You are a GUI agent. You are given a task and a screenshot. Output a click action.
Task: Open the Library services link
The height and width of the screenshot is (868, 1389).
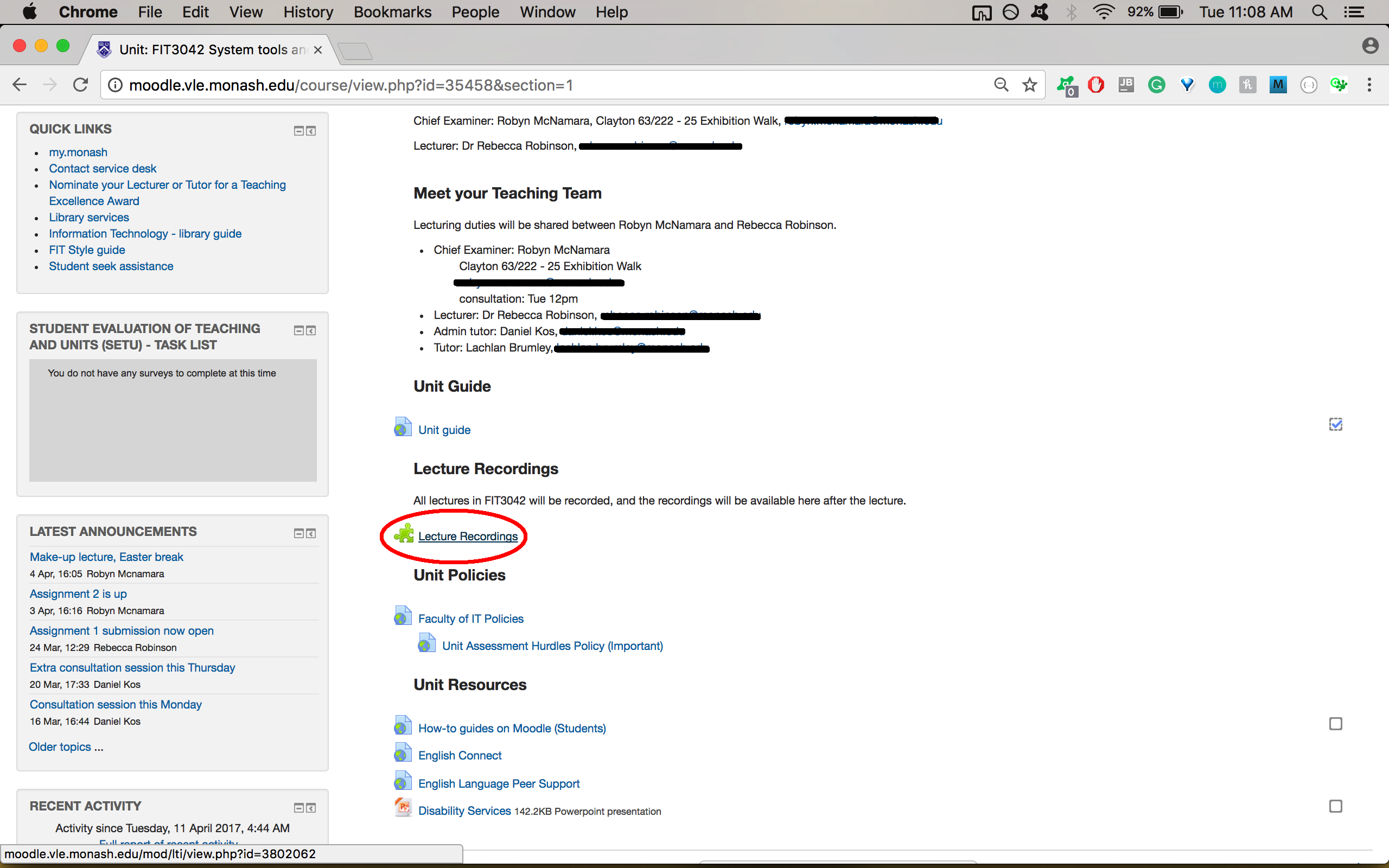[89, 217]
